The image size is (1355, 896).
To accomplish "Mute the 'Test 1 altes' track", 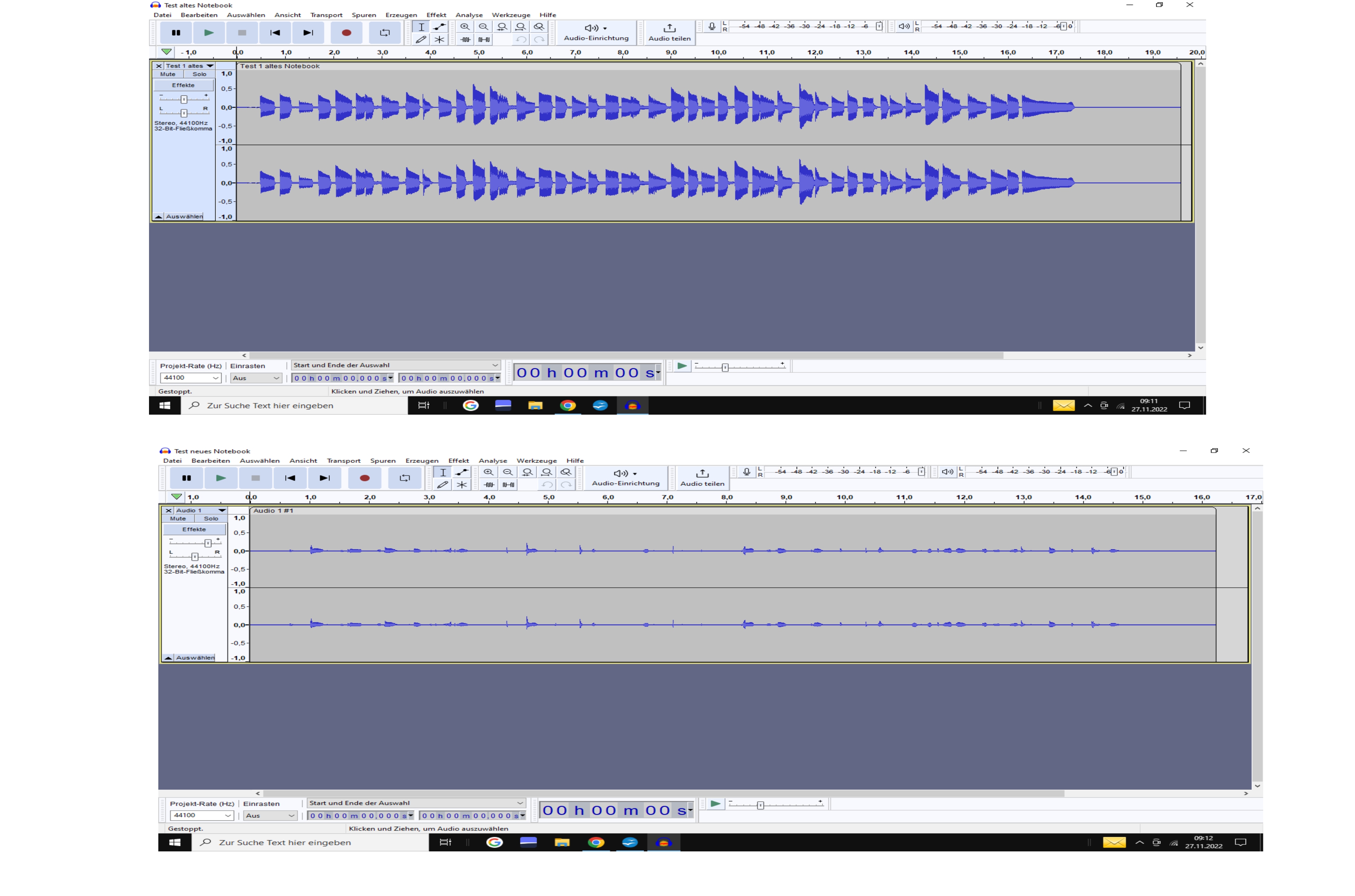I will tap(168, 74).
